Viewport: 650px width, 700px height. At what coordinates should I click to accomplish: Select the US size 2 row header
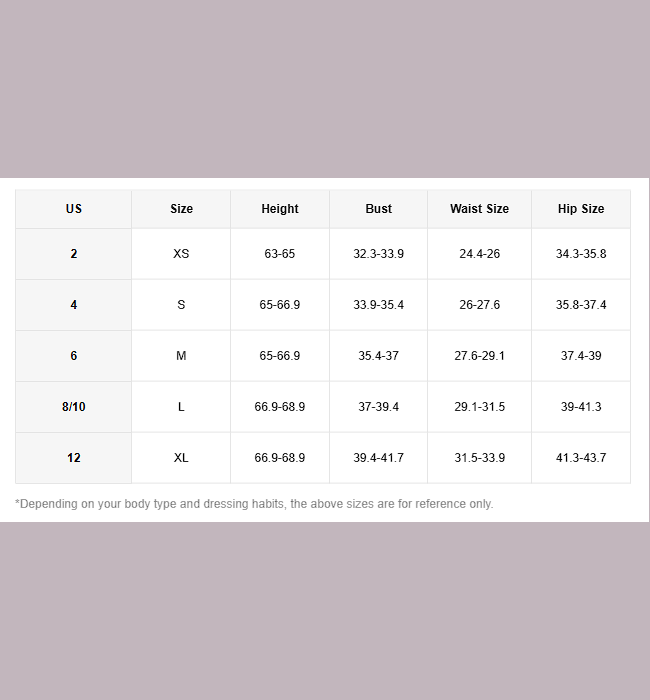[x=74, y=254]
